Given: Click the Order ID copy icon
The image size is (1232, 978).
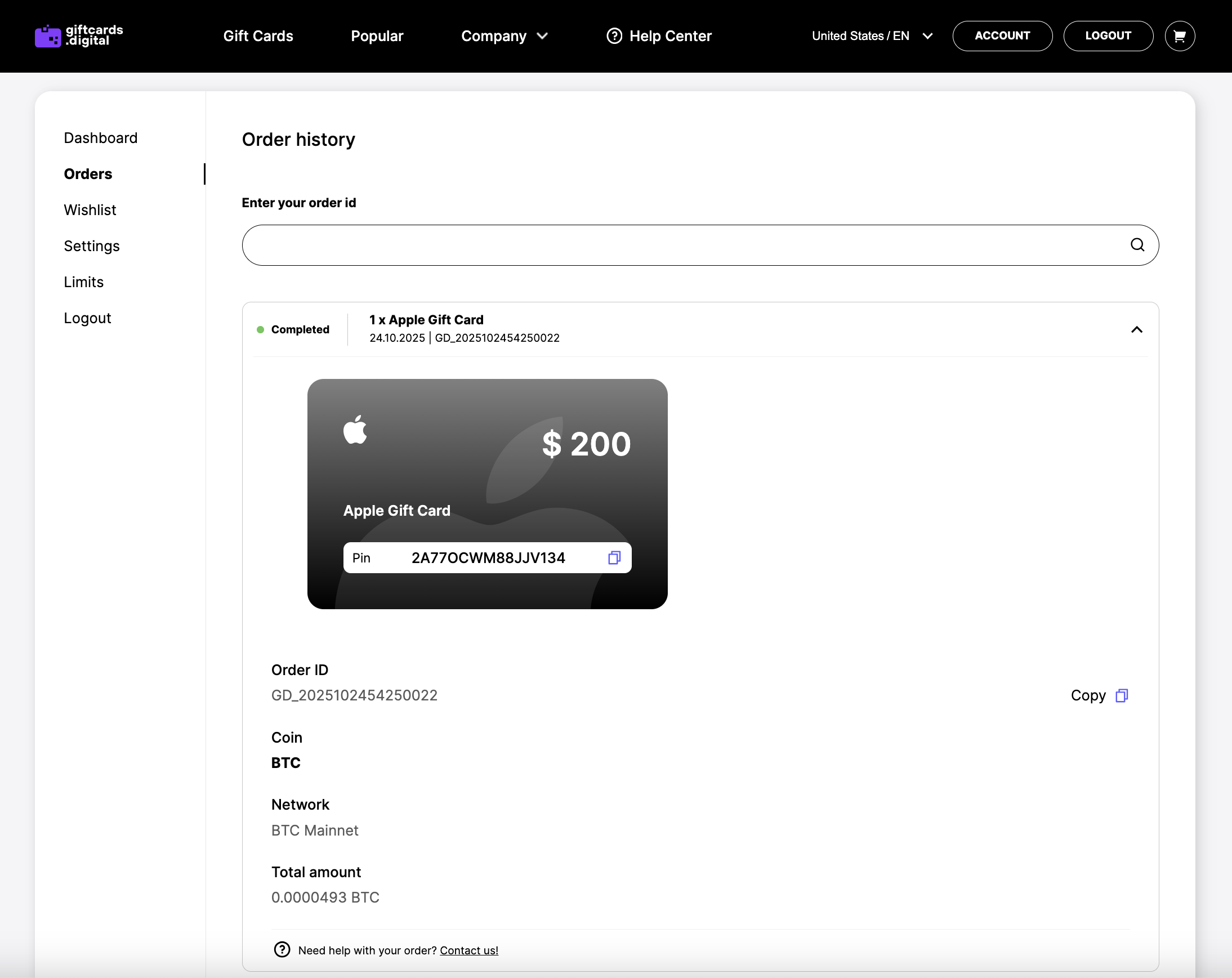Looking at the screenshot, I should (1122, 695).
